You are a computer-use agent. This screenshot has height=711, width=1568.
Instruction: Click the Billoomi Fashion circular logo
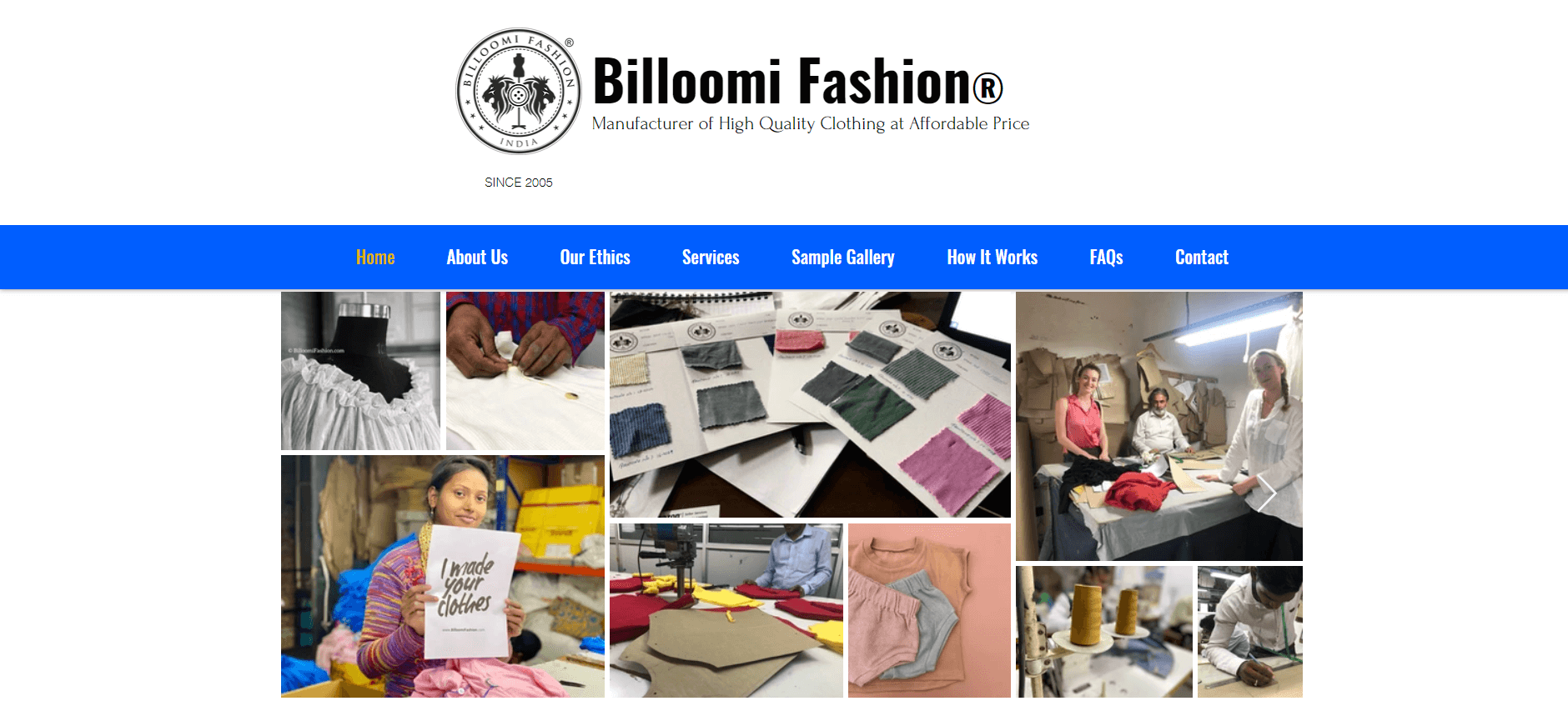519,92
